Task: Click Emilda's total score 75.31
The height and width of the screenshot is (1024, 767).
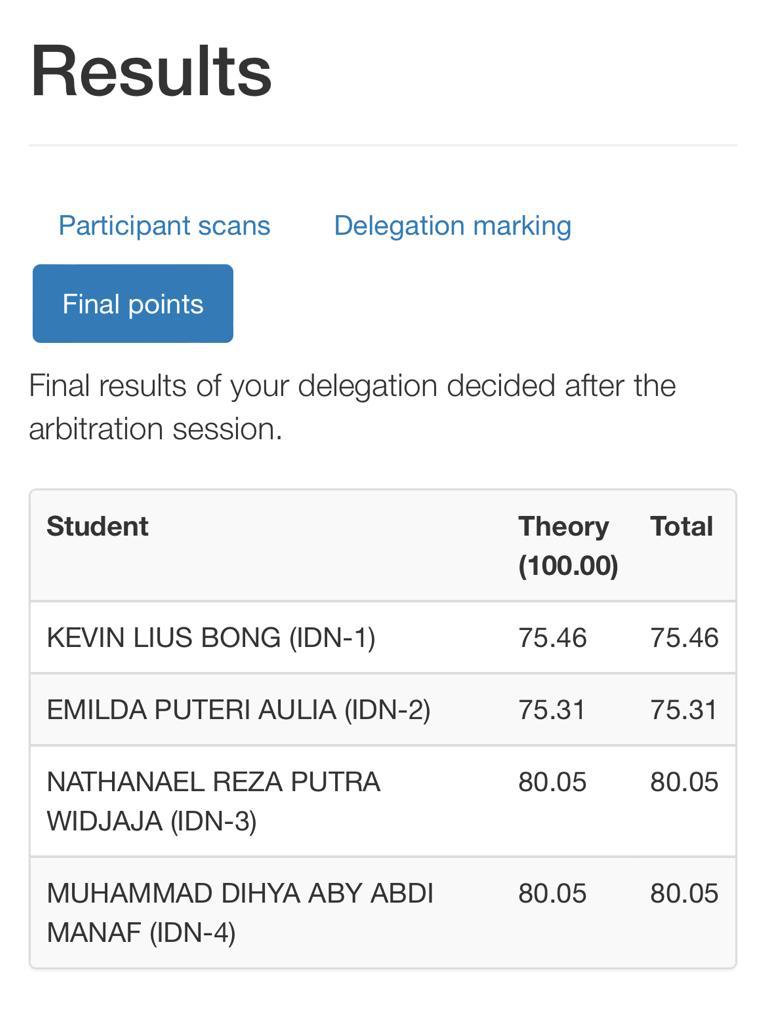Action: click(683, 710)
